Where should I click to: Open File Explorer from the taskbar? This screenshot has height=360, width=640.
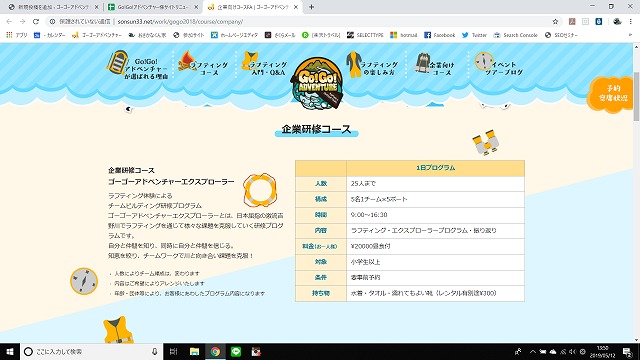point(195,351)
